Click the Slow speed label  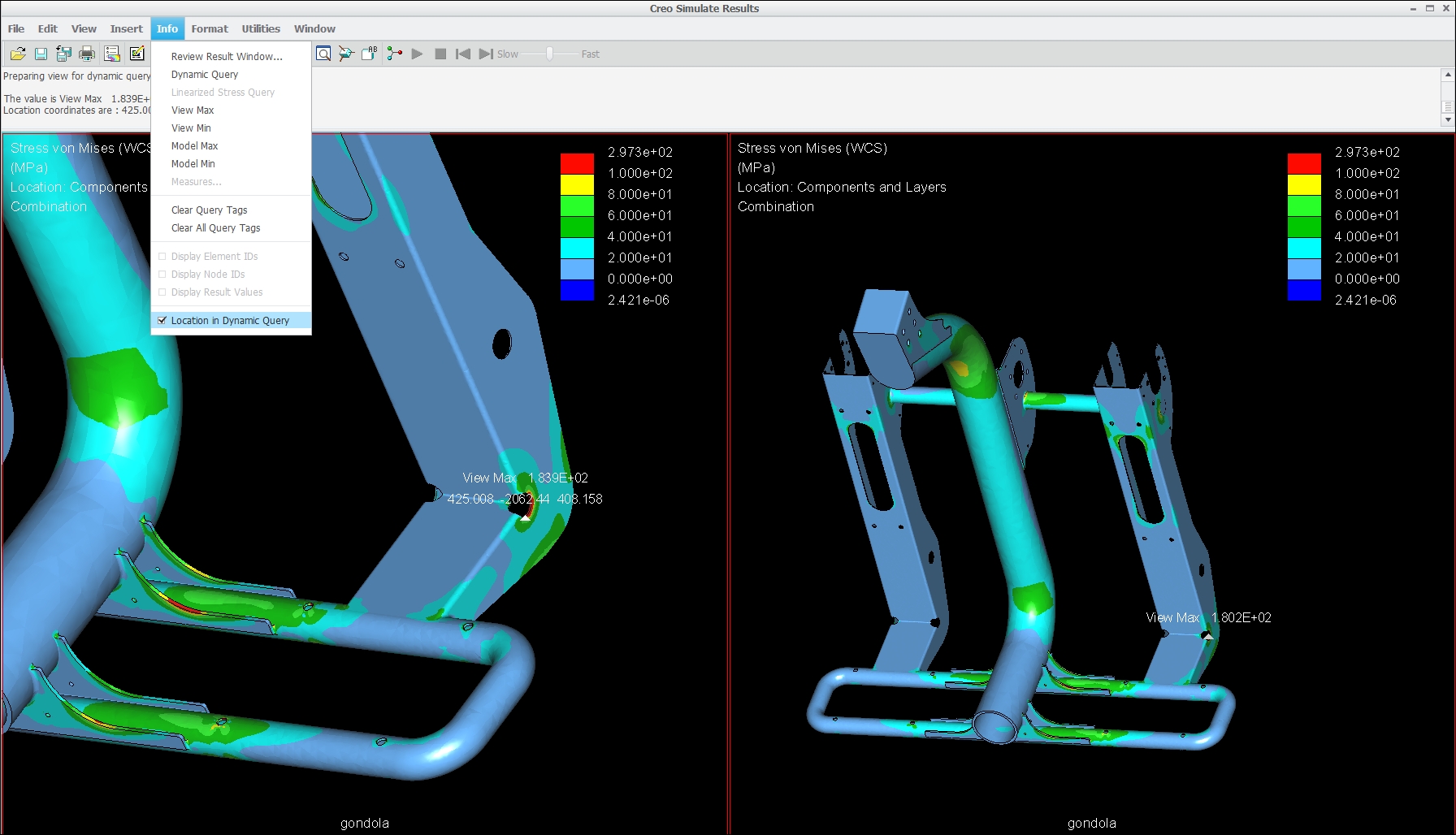[x=507, y=54]
